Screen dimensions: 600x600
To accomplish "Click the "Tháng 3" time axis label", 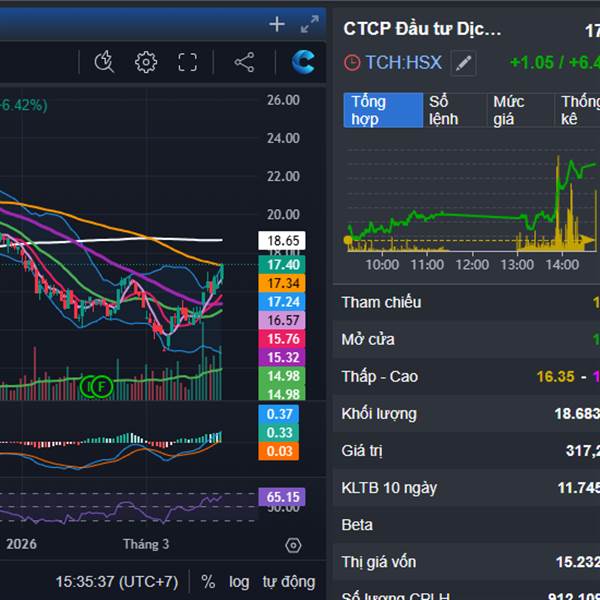I will [146, 544].
